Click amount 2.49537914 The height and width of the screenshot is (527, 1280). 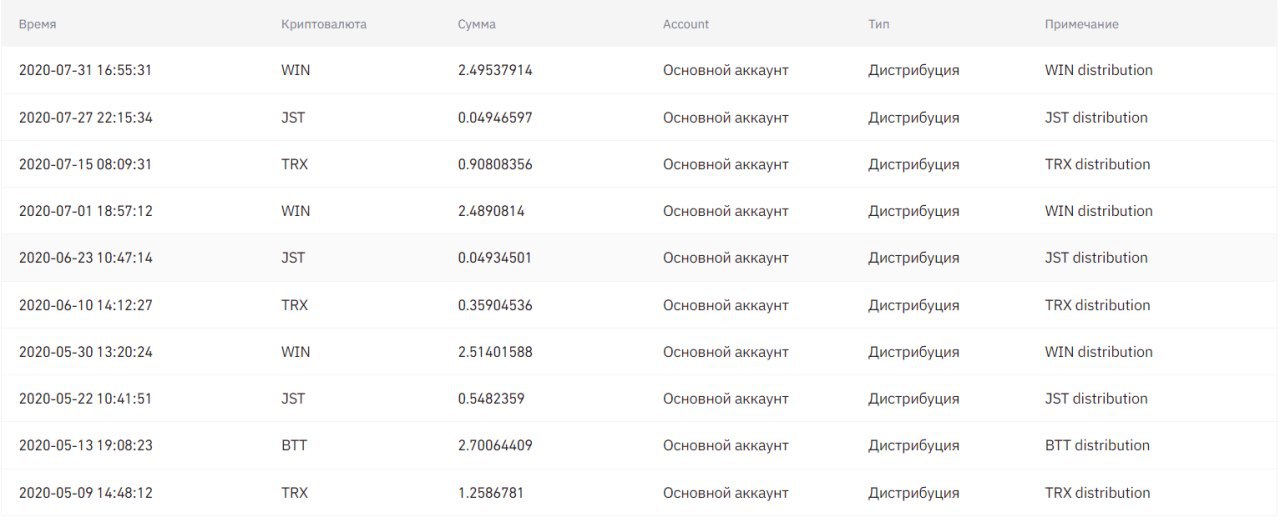(495, 71)
